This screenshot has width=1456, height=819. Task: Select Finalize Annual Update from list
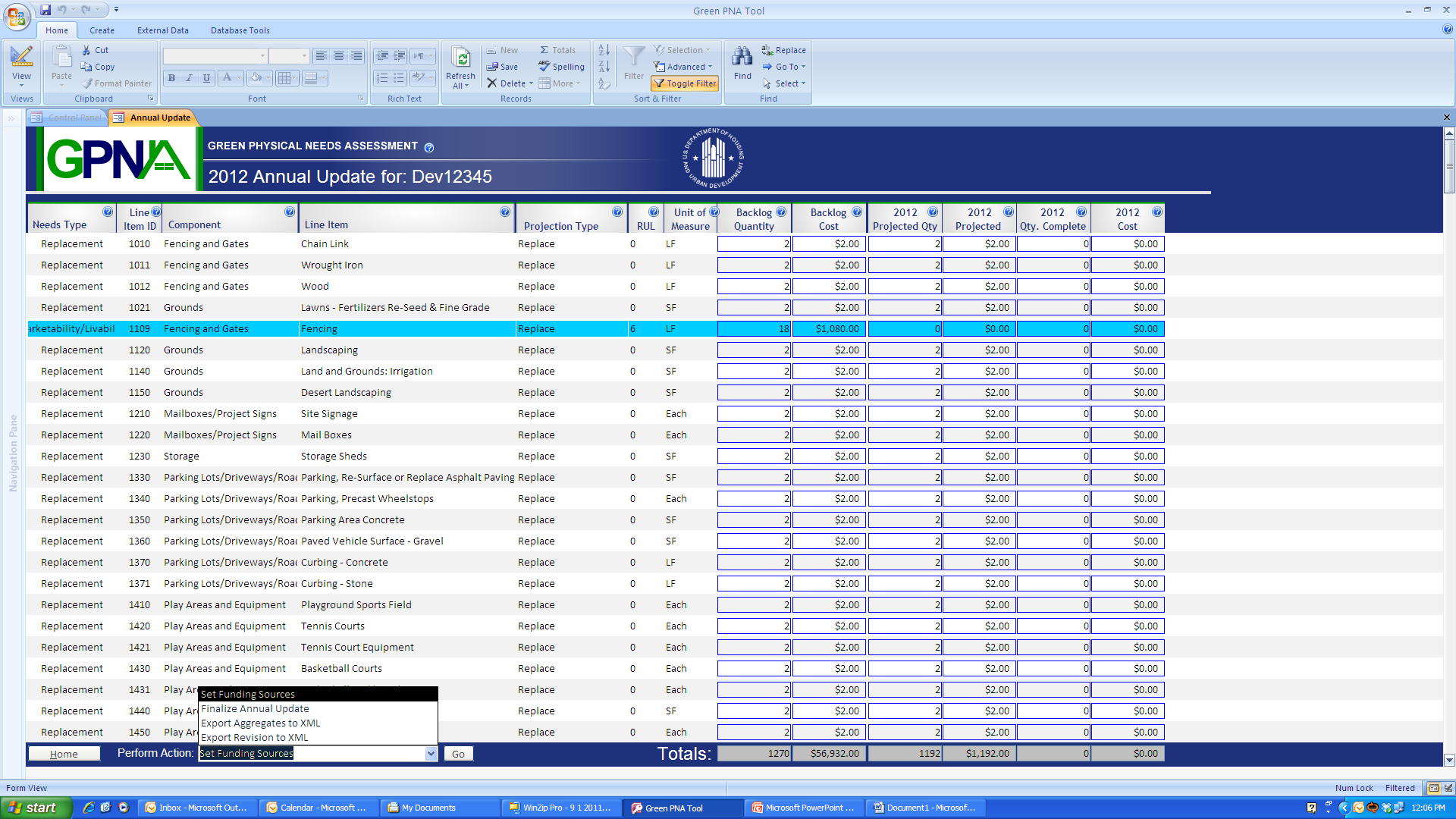(x=255, y=709)
